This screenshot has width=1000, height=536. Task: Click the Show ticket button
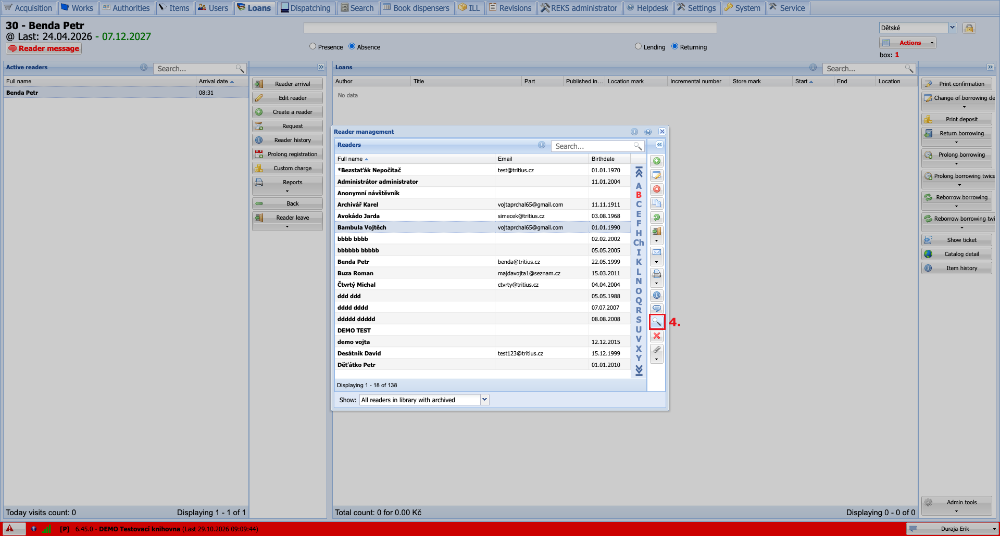pyautogui.click(x=957, y=240)
